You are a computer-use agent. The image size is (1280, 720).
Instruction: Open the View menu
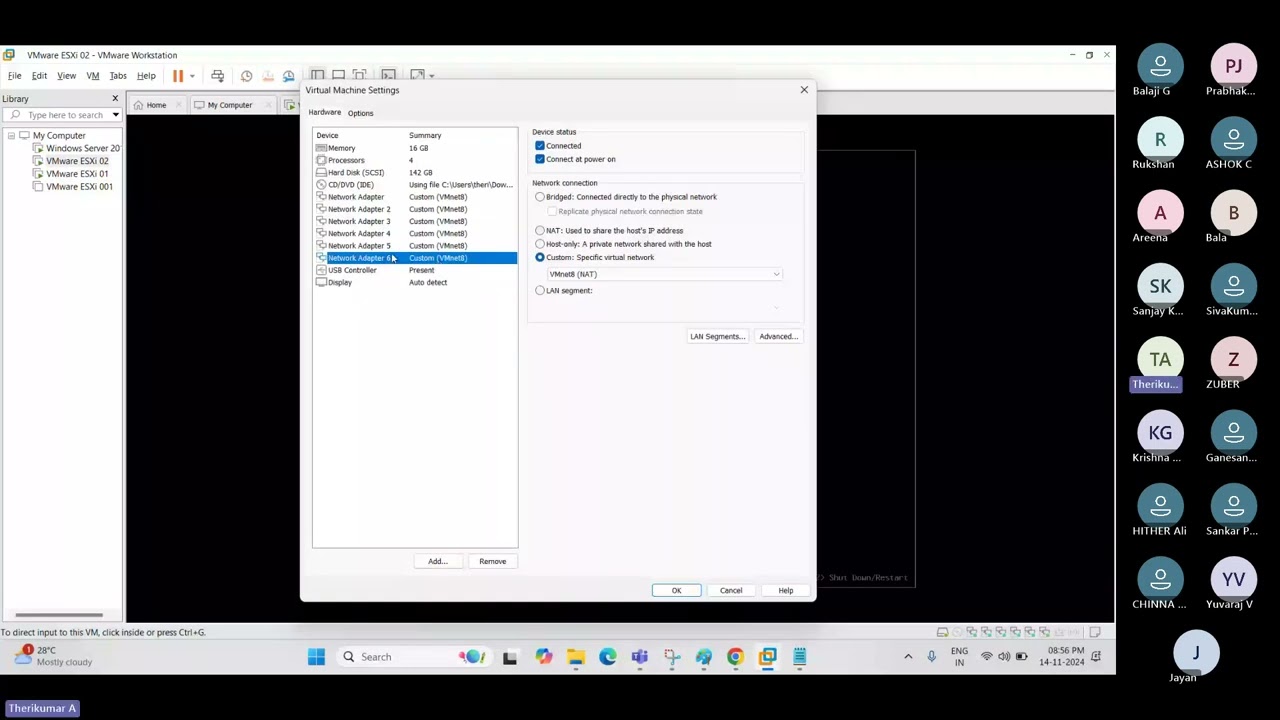(x=66, y=76)
